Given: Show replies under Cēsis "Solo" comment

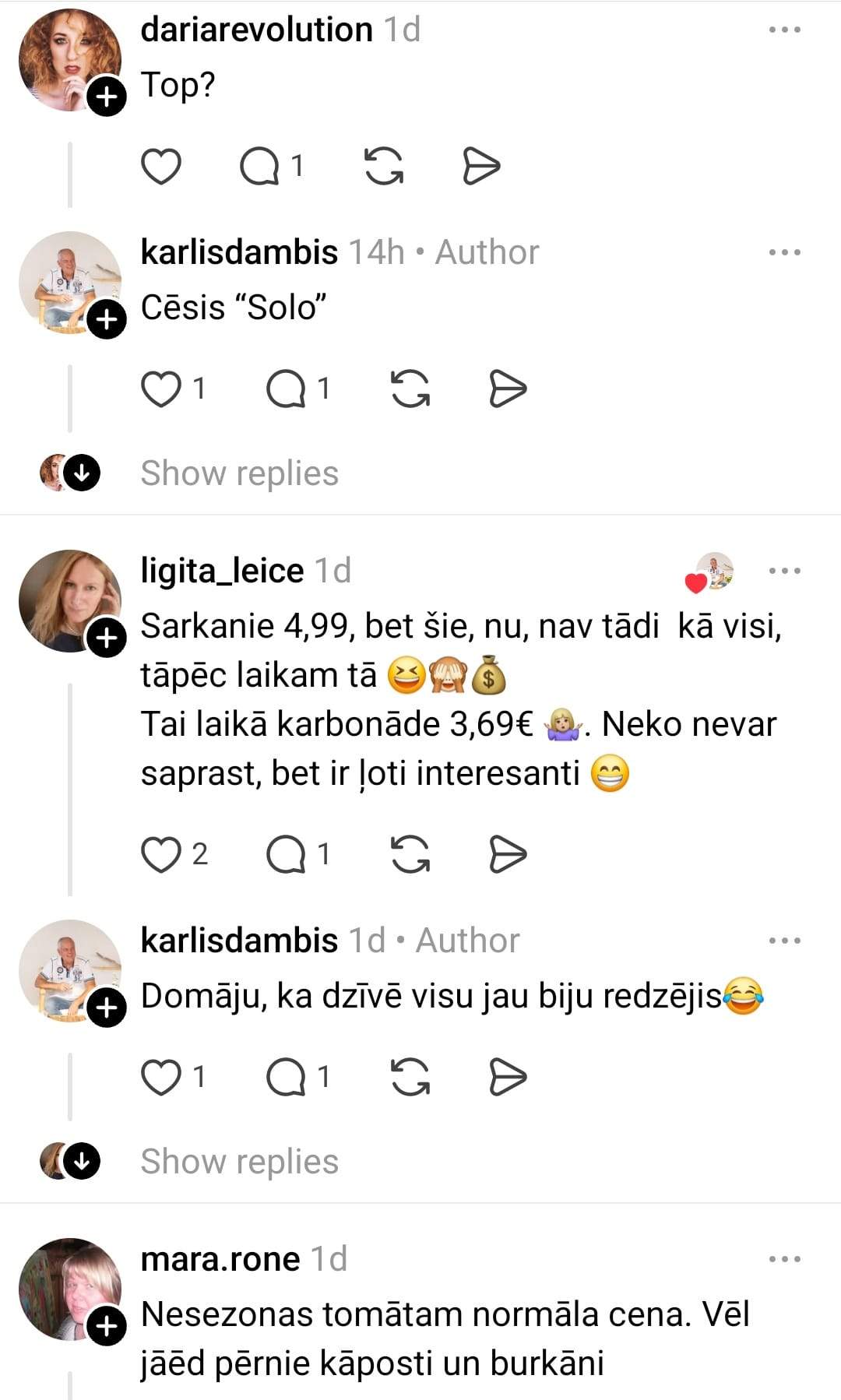Looking at the screenshot, I should point(239,473).
